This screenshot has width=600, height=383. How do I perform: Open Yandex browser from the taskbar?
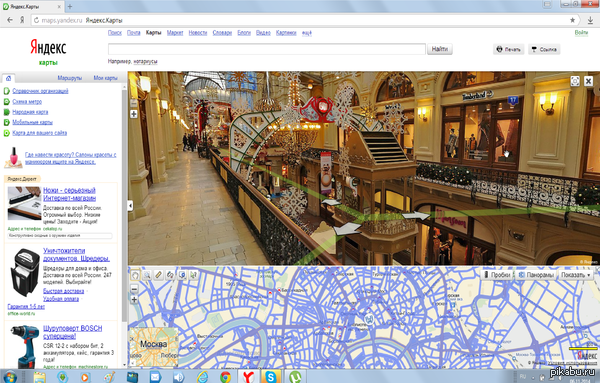click(x=248, y=377)
